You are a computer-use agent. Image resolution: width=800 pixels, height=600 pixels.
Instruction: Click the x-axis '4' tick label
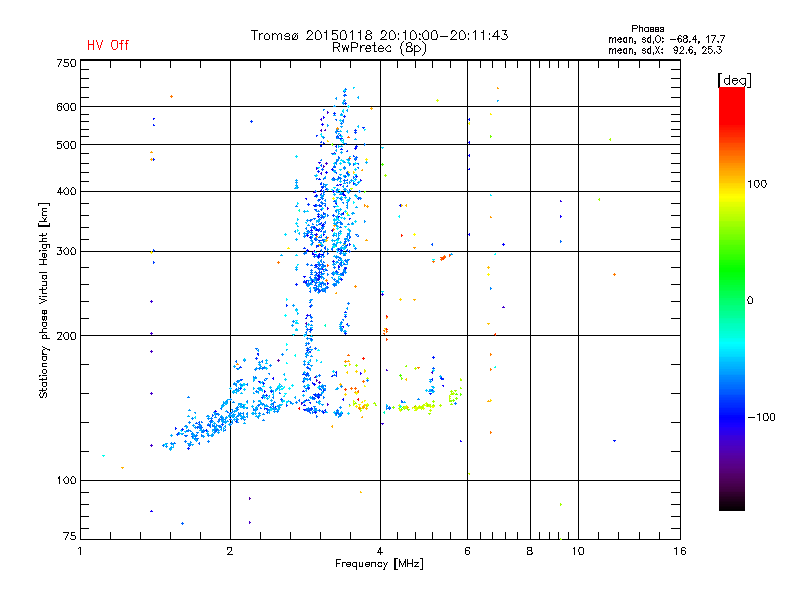(x=380, y=551)
